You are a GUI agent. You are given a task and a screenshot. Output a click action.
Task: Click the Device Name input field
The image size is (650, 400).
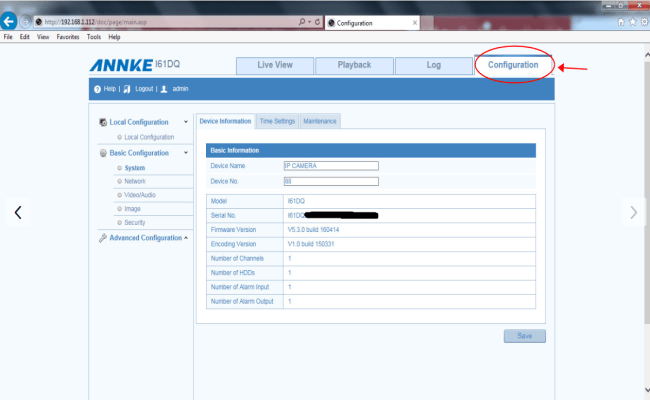point(332,165)
